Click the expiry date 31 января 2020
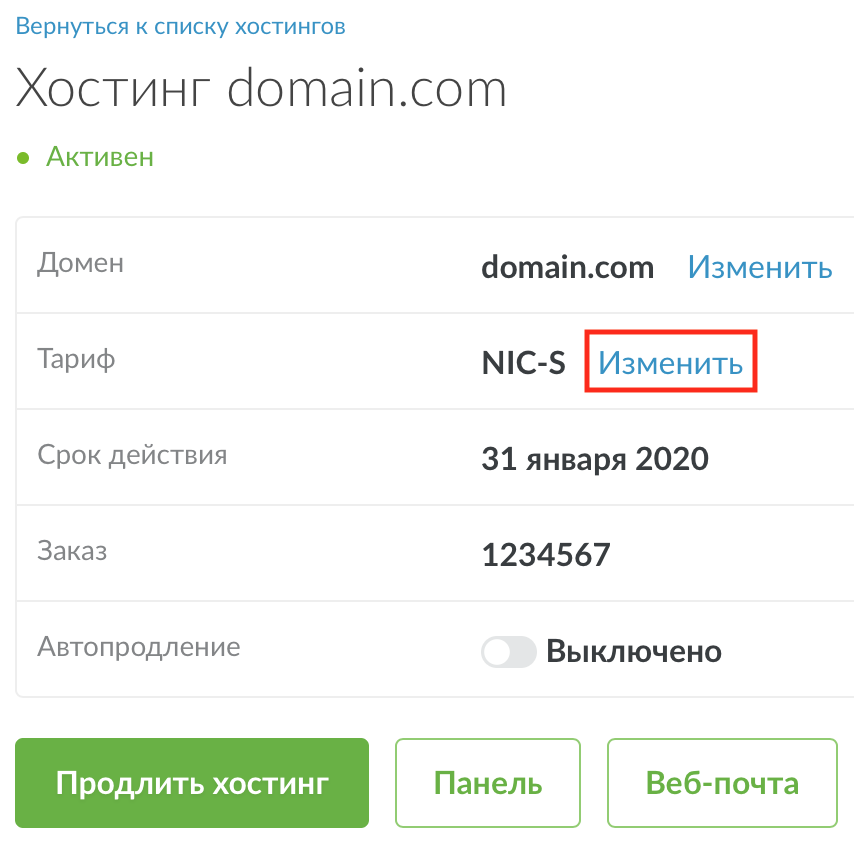The image size is (854, 846). click(x=594, y=459)
